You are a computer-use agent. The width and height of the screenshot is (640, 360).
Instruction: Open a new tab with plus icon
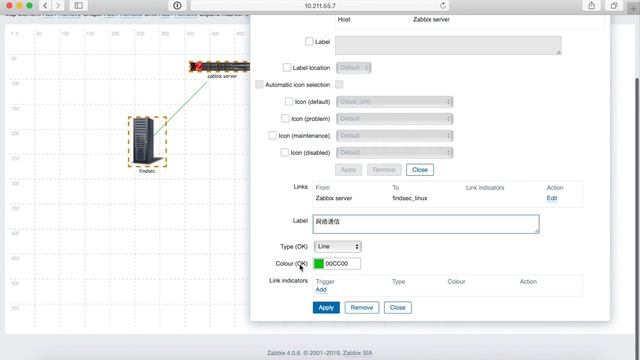pos(633,8)
